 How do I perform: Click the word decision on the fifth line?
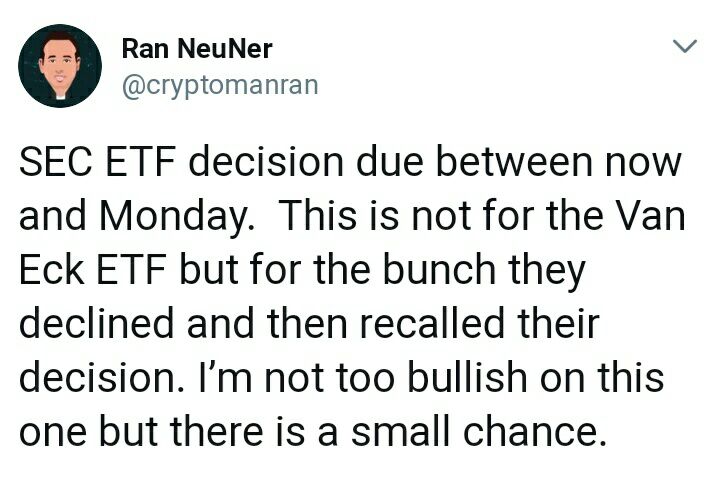click(100, 377)
